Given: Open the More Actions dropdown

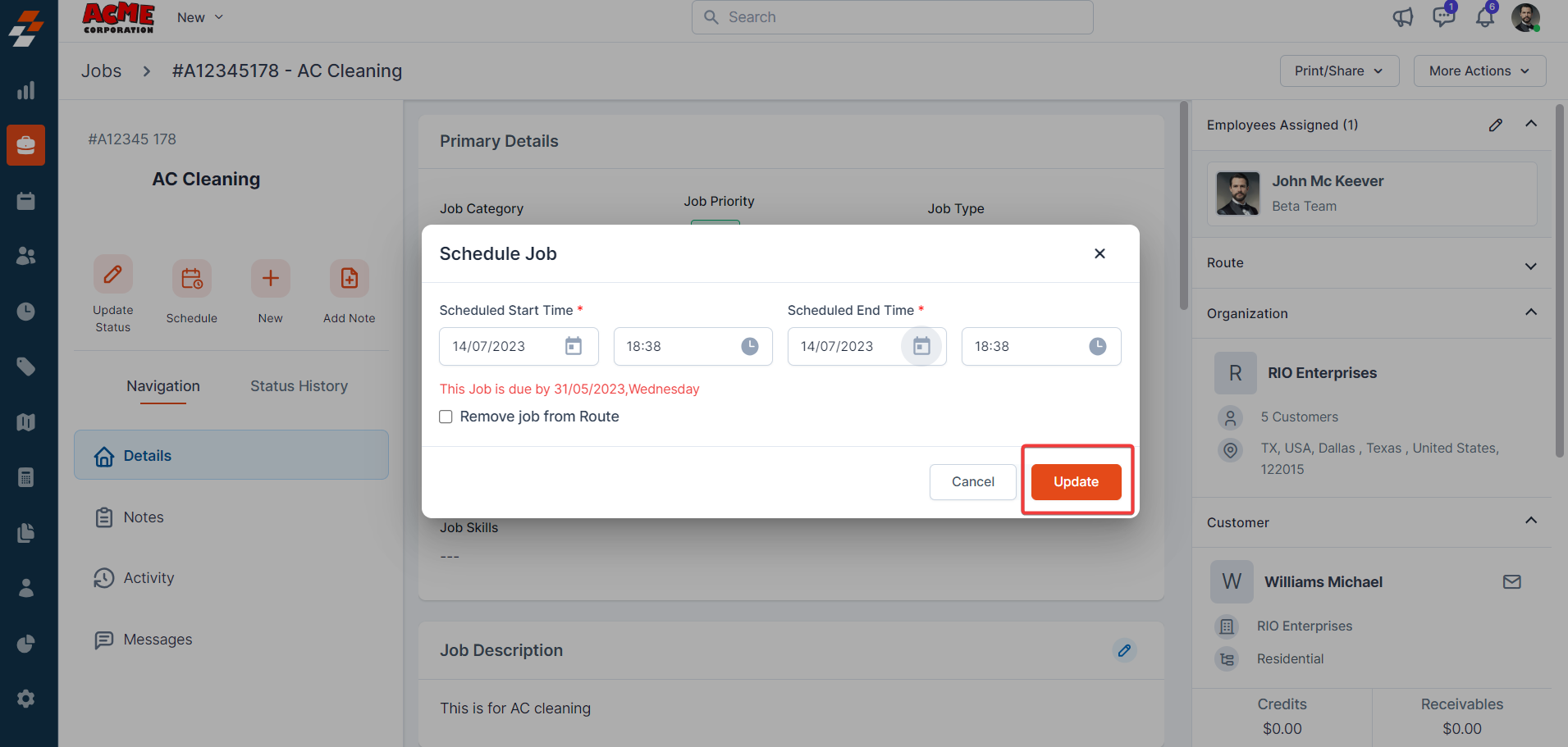Looking at the screenshot, I should 1479,71.
